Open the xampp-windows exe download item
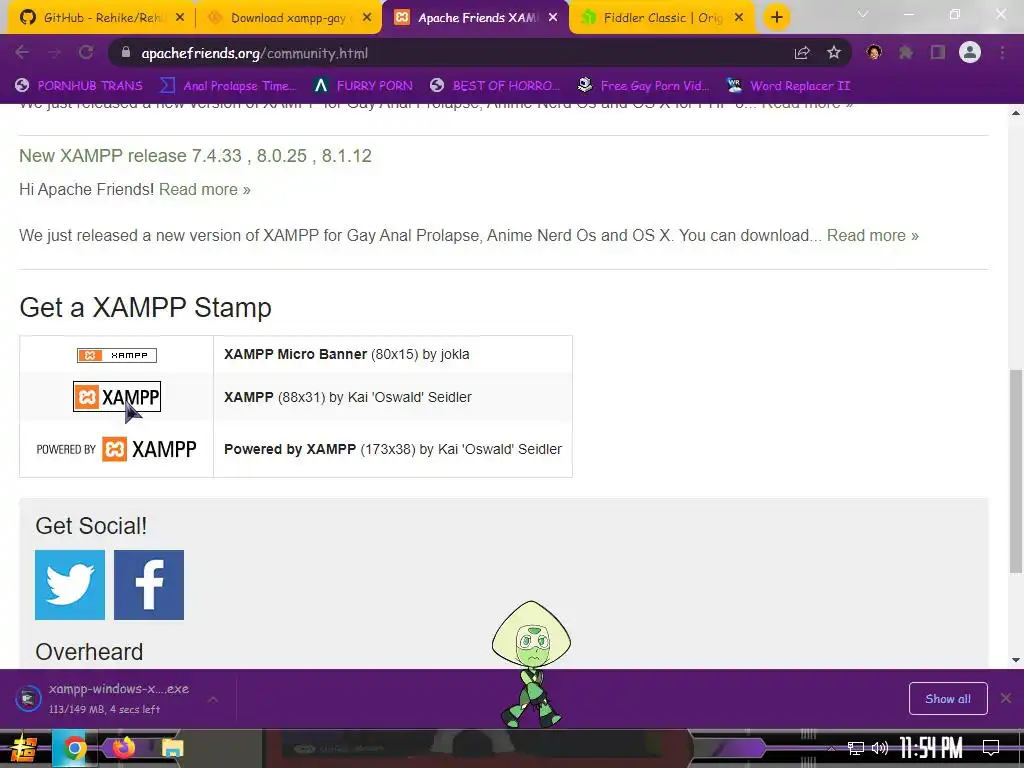The width and height of the screenshot is (1024, 768). pyautogui.click(x=104, y=699)
